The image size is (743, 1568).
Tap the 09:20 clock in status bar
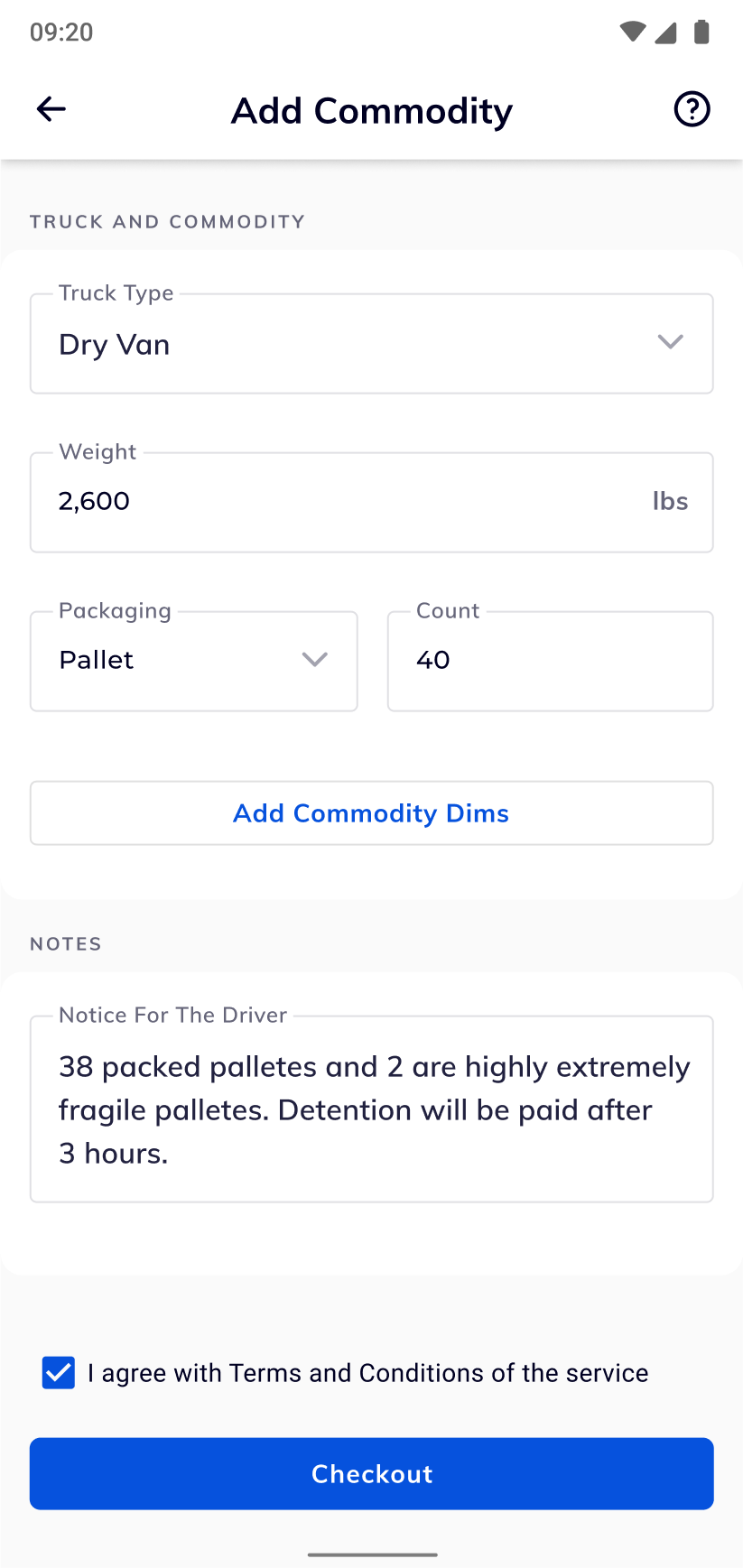click(x=61, y=32)
